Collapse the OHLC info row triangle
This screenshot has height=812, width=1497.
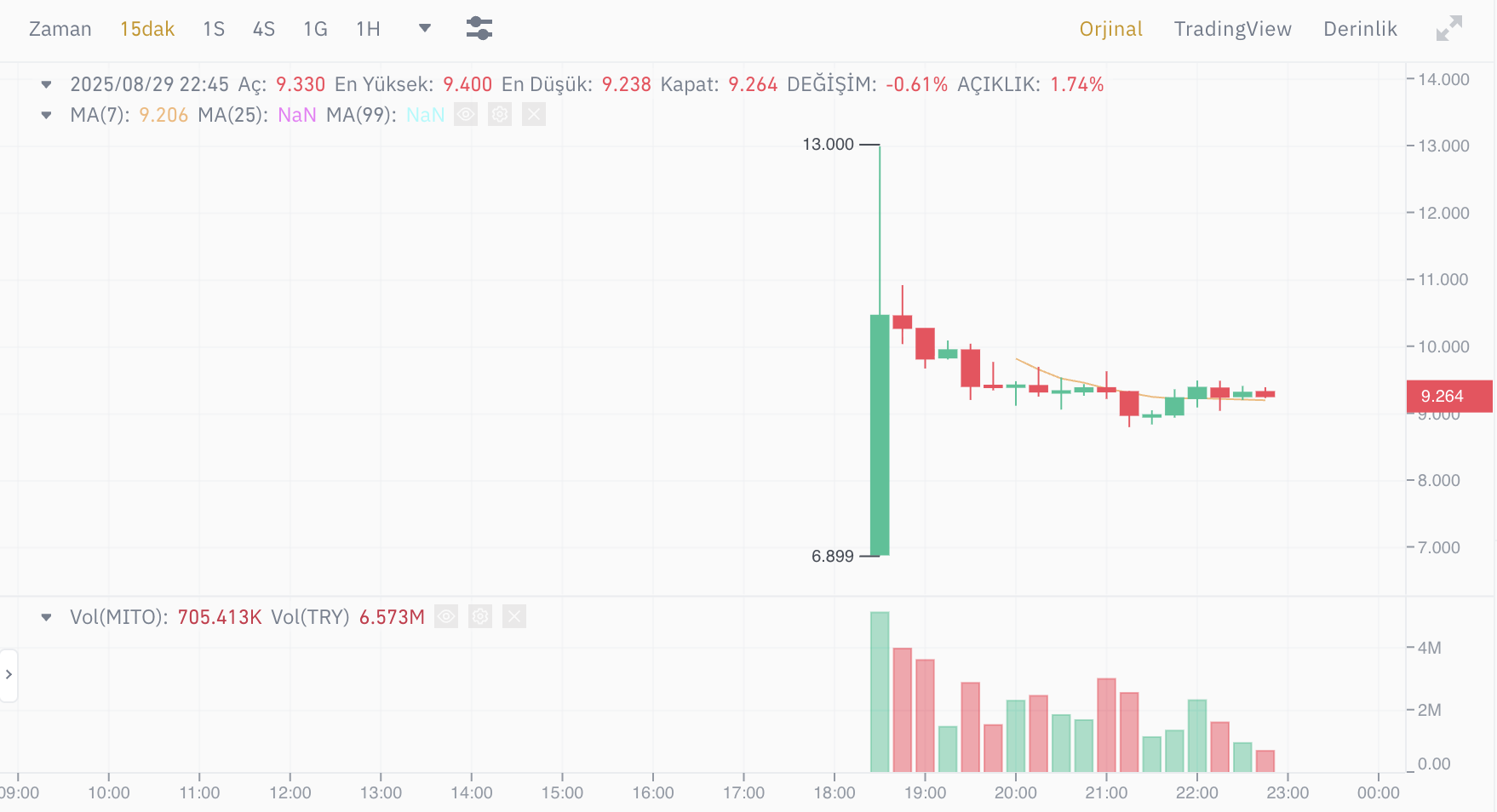[x=46, y=85]
